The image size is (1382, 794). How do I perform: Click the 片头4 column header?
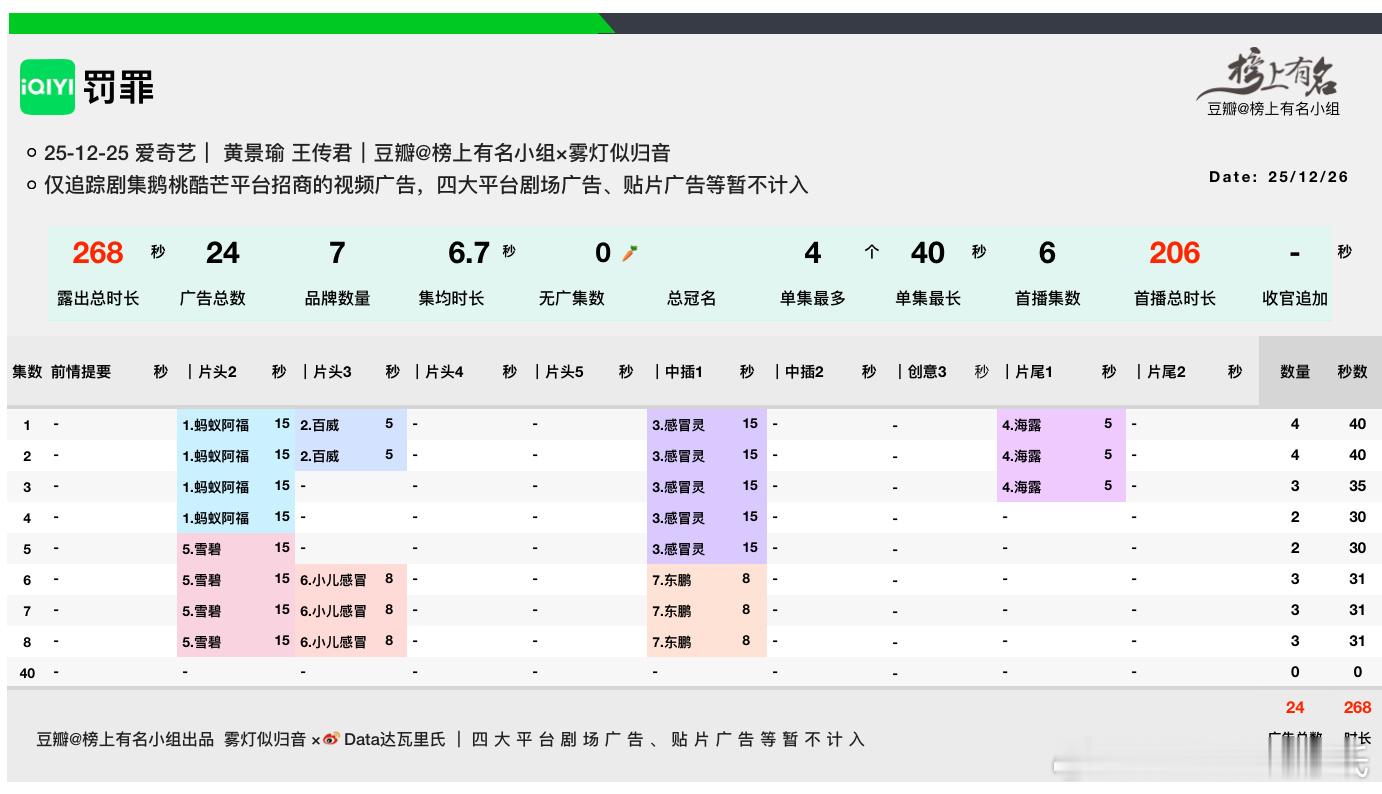click(444, 372)
